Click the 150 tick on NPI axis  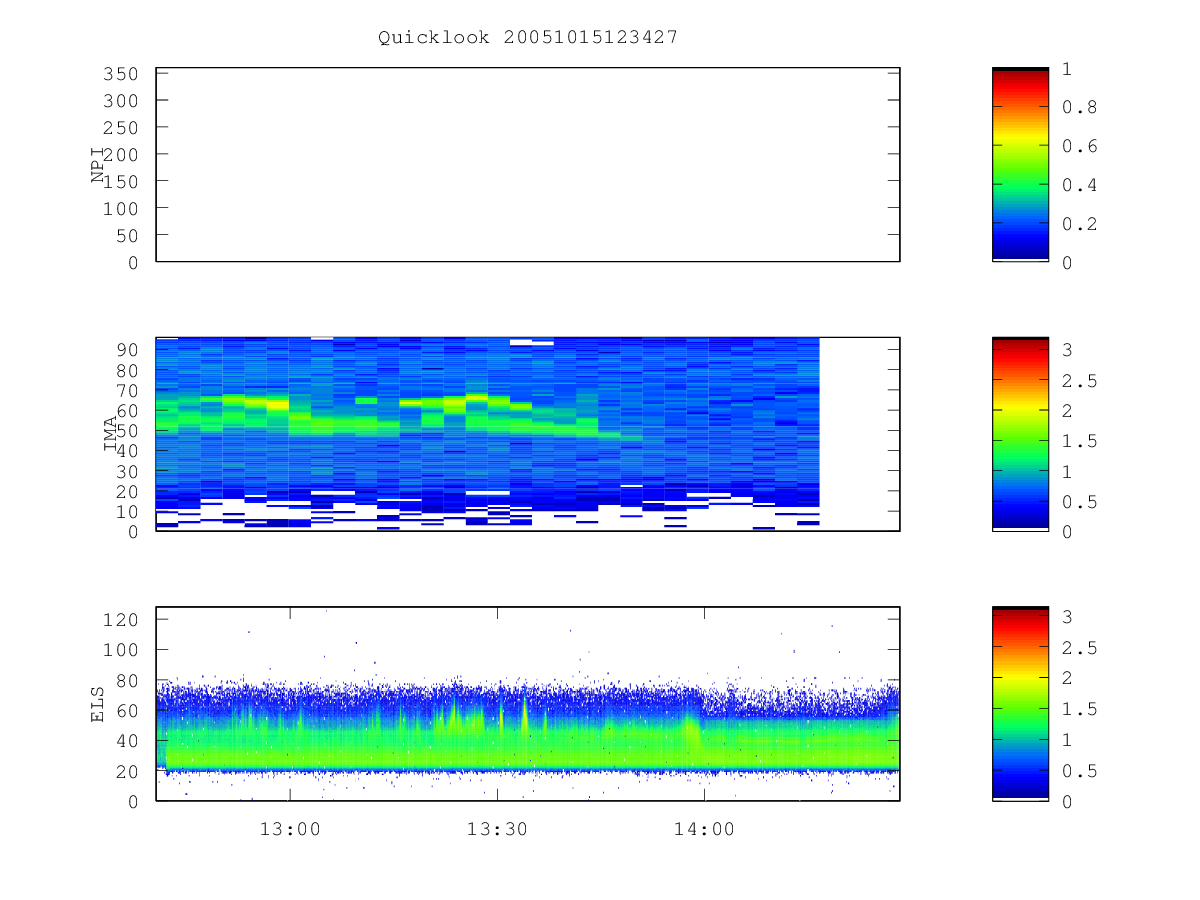120,181
